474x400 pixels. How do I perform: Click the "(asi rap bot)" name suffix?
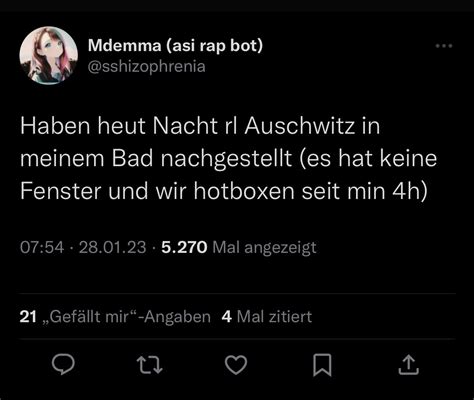[214, 46]
